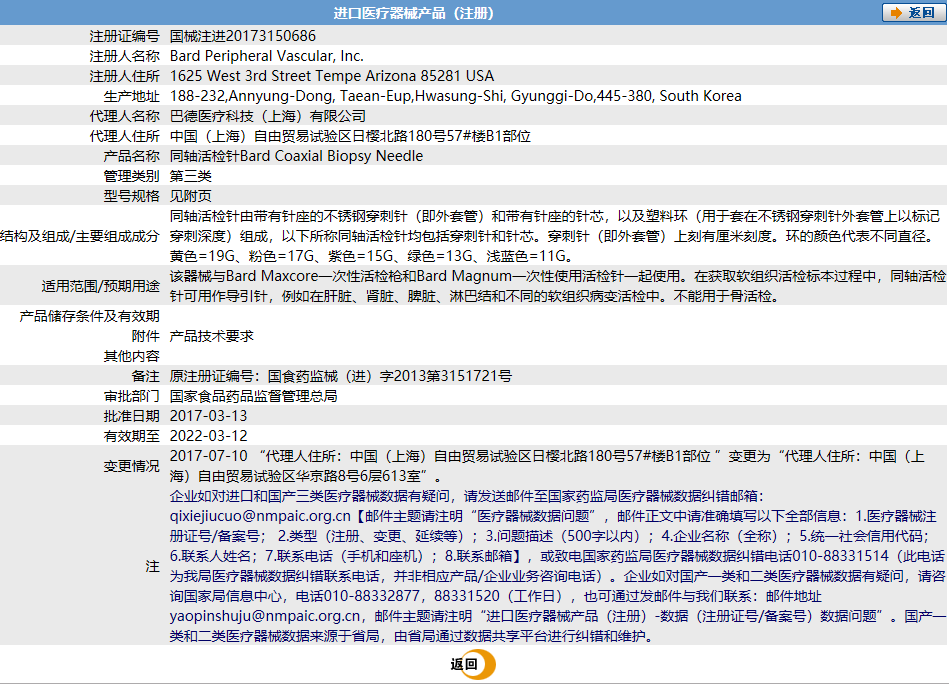Click the 产品名称 label
Viewport: 949px width, 685px height.
(x=131, y=156)
